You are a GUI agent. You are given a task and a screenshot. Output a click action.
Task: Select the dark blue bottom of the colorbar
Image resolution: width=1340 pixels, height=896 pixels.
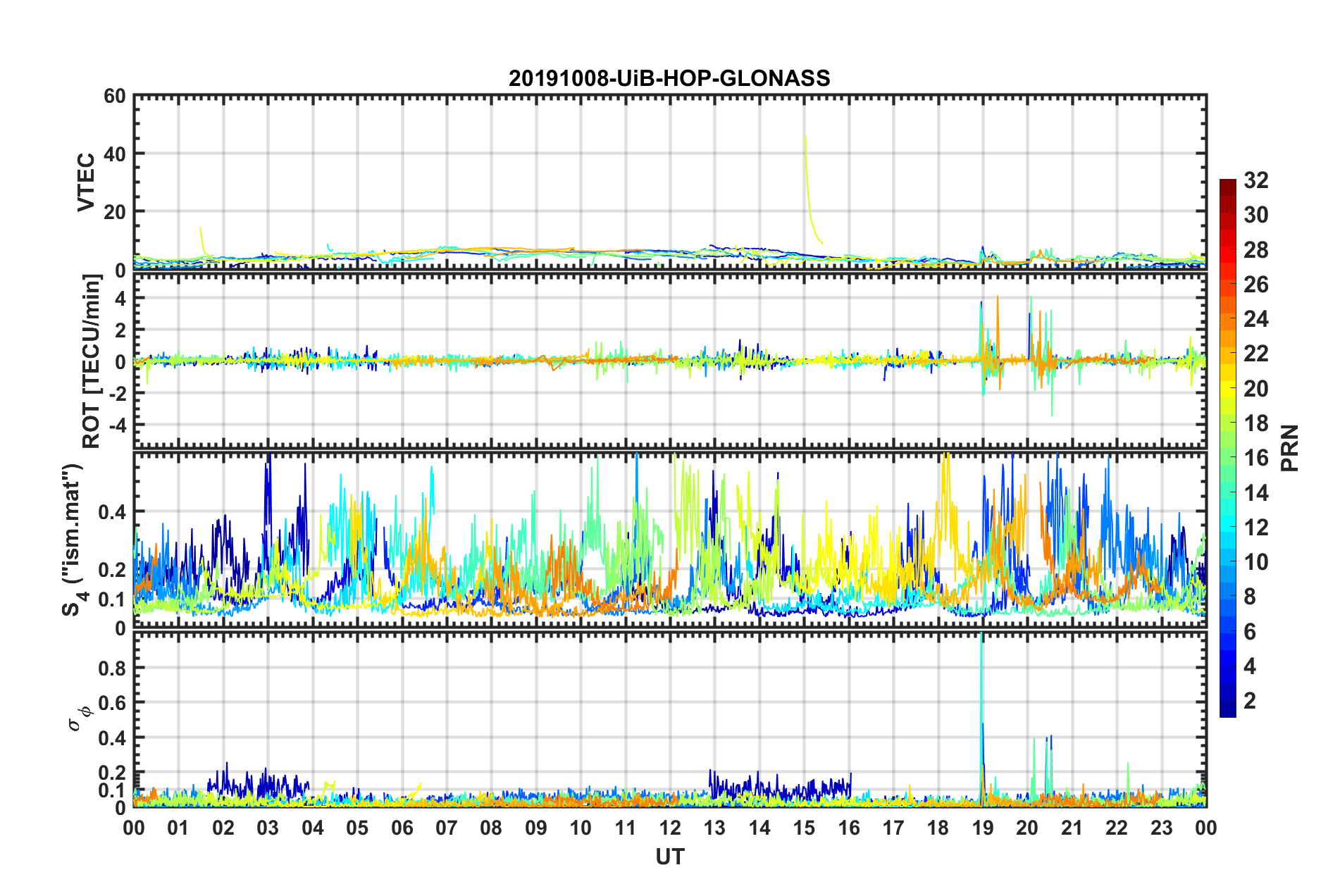[1228, 711]
